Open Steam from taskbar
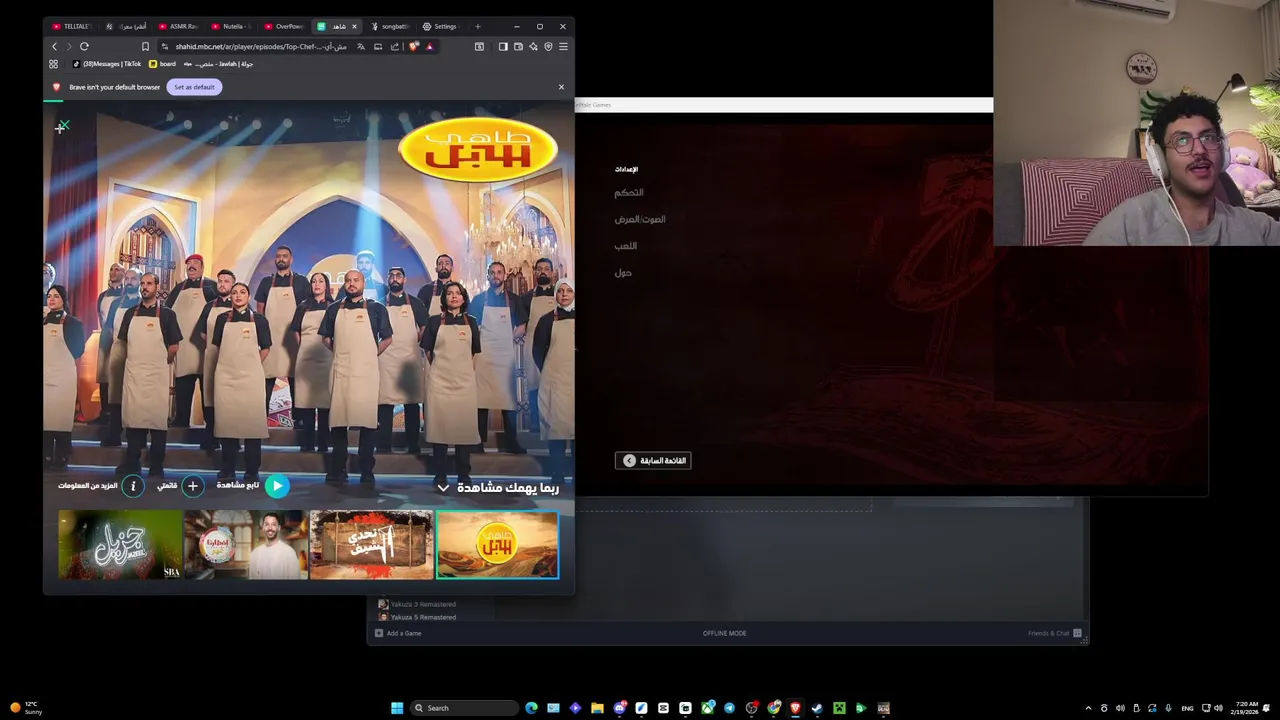 point(817,708)
